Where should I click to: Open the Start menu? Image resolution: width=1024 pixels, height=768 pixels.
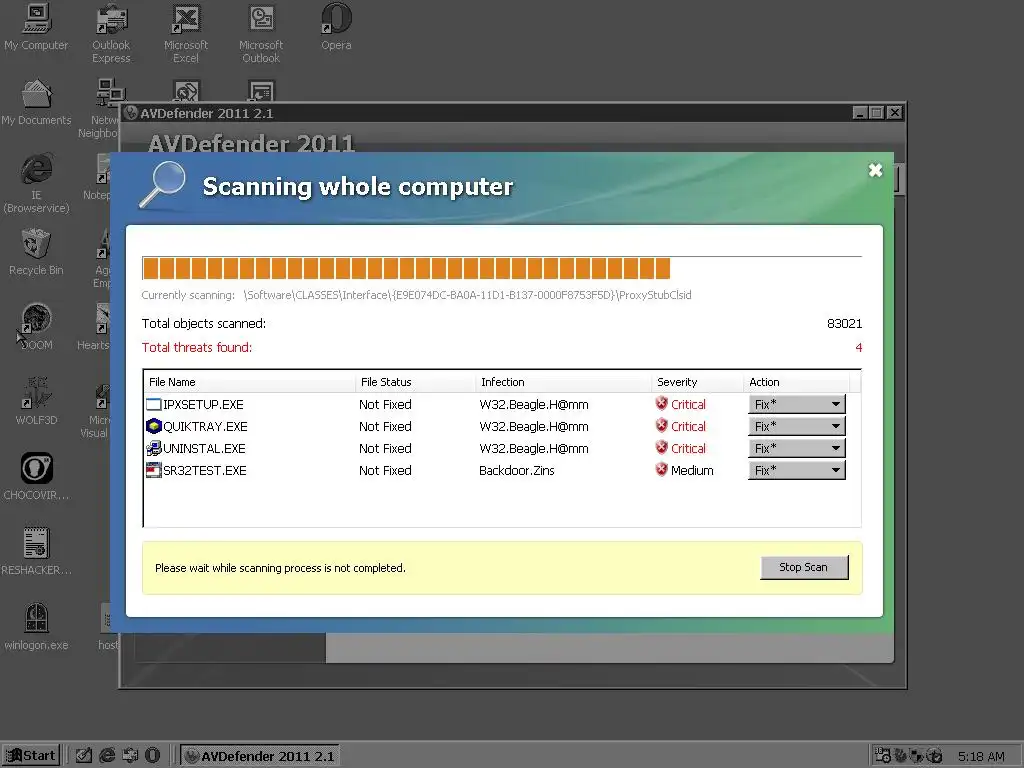point(31,756)
